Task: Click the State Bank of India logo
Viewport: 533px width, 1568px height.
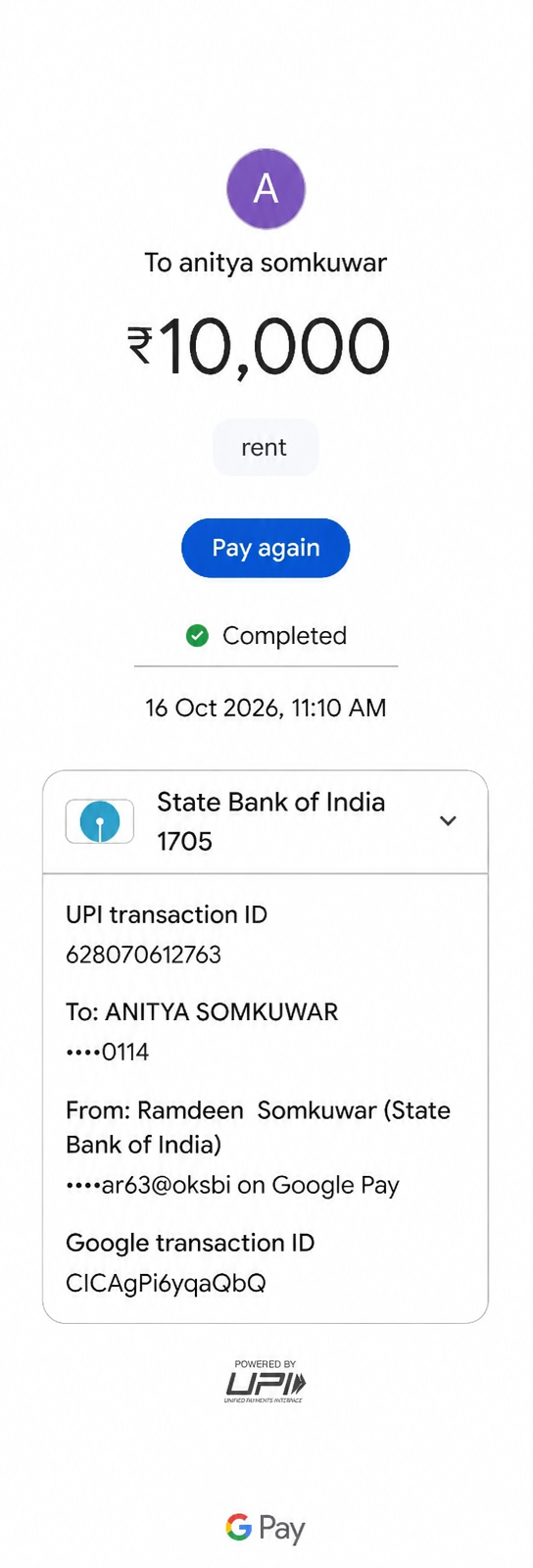Action: 100,821
